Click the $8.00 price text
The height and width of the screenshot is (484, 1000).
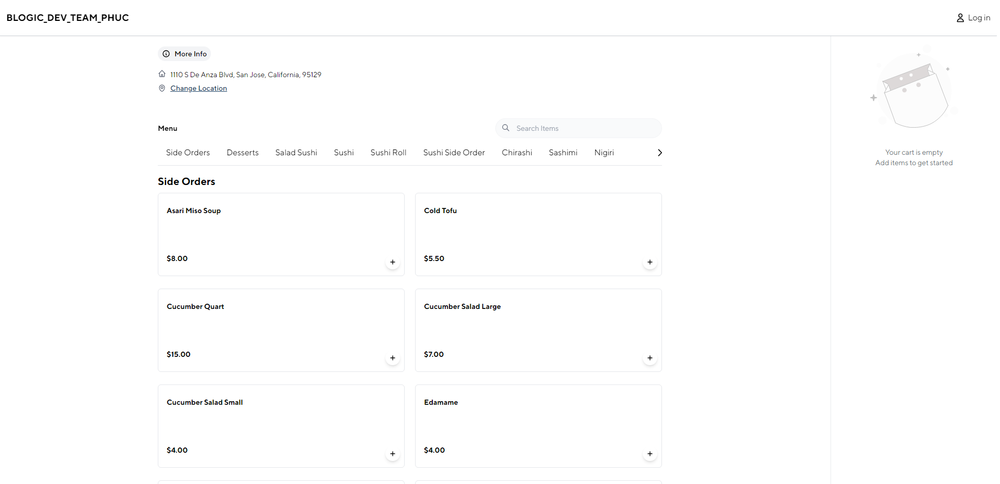coord(177,259)
